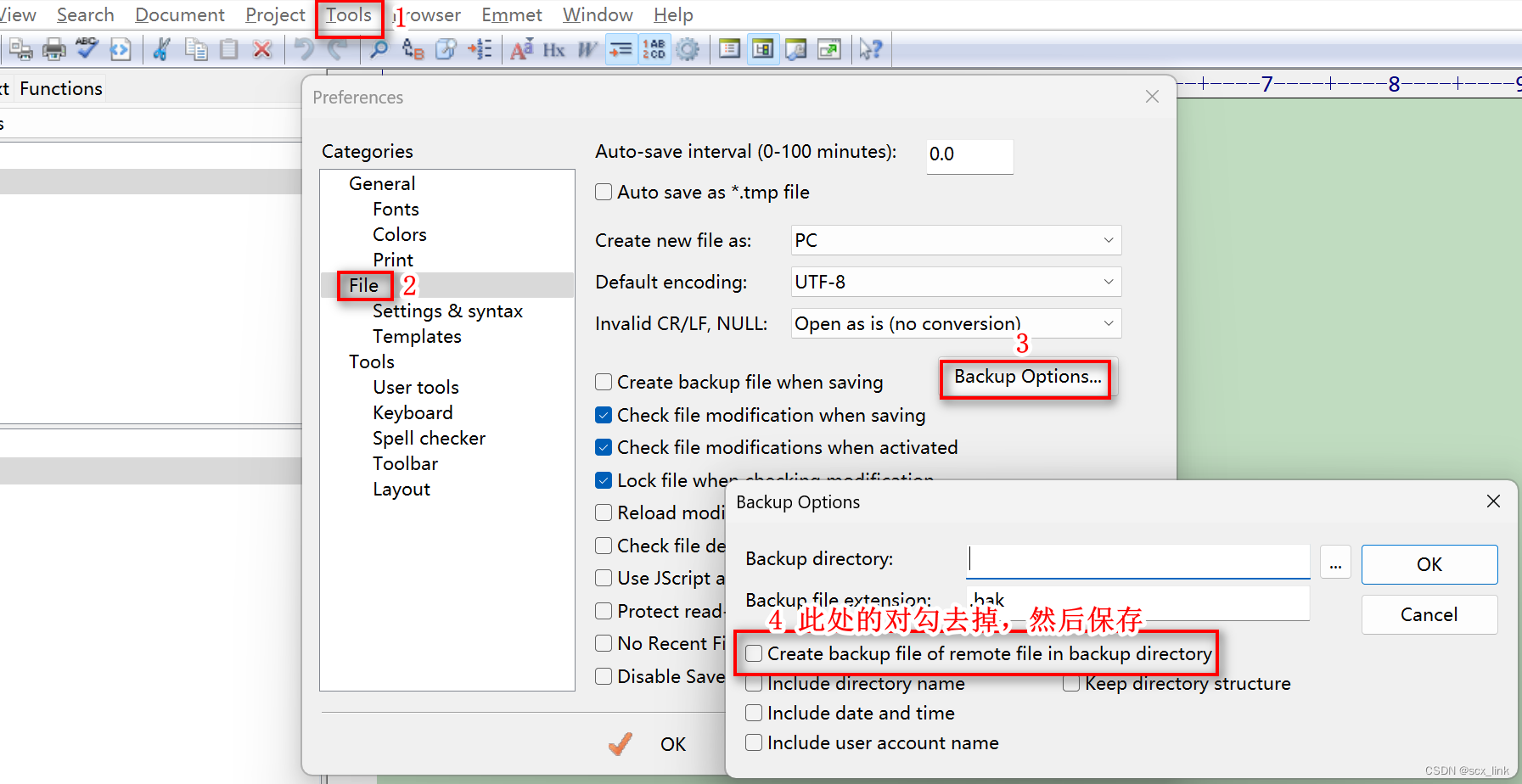The image size is (1522, 784).
Task: Click the Font (Aa) toolbar icon
Action: 521,50
